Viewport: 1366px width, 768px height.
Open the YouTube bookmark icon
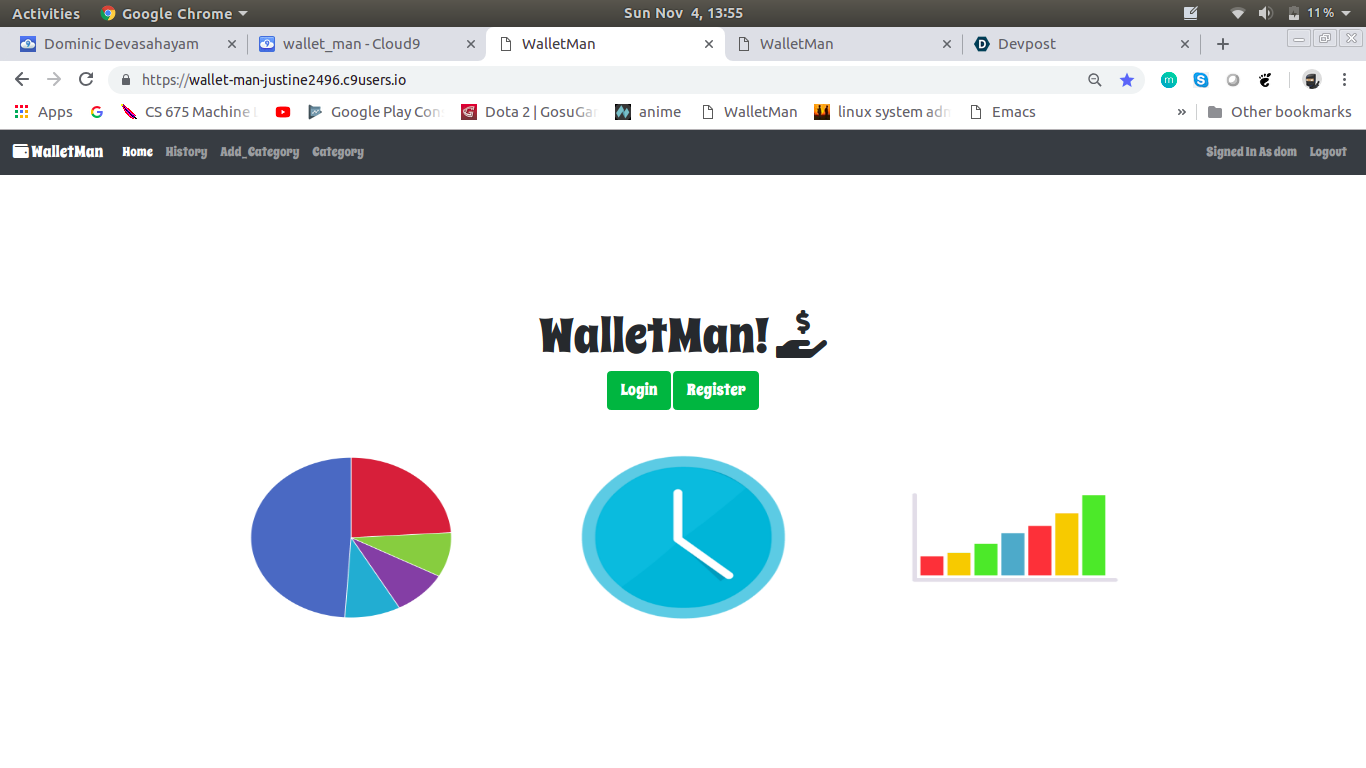pos(283,112)
